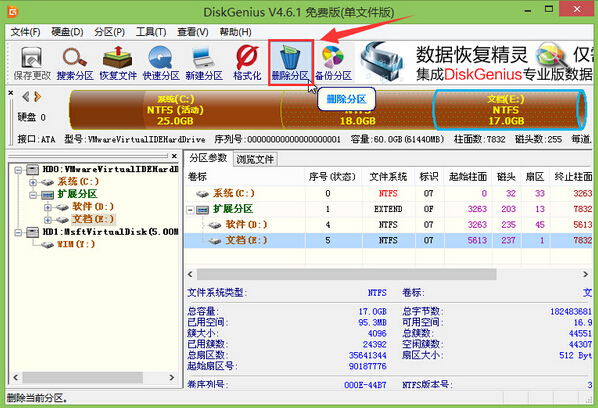The height and width of the screenshot is (408, 598).
Task: Open the 工具(T) menu
Action: tap(151, 32)
